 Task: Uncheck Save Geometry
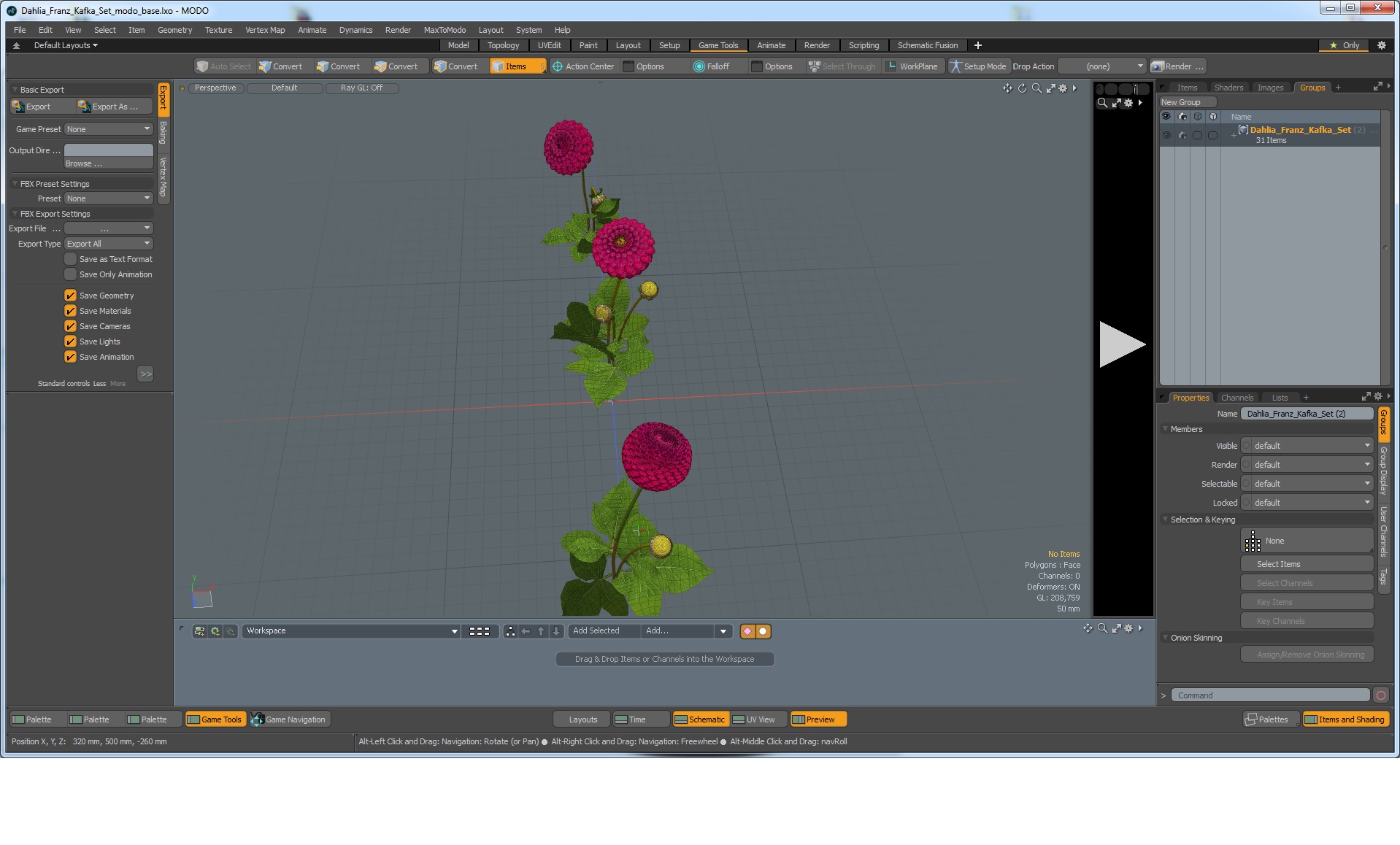[70, 296]
